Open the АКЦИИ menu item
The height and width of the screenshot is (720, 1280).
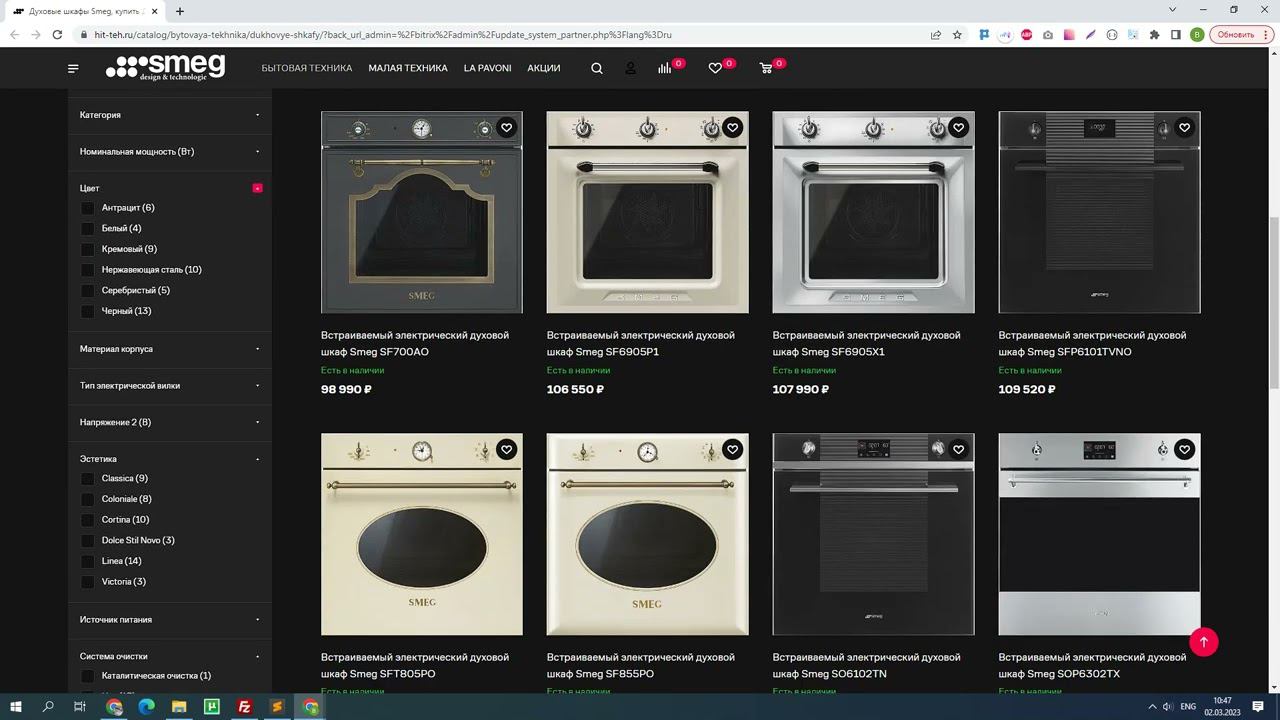544,68
